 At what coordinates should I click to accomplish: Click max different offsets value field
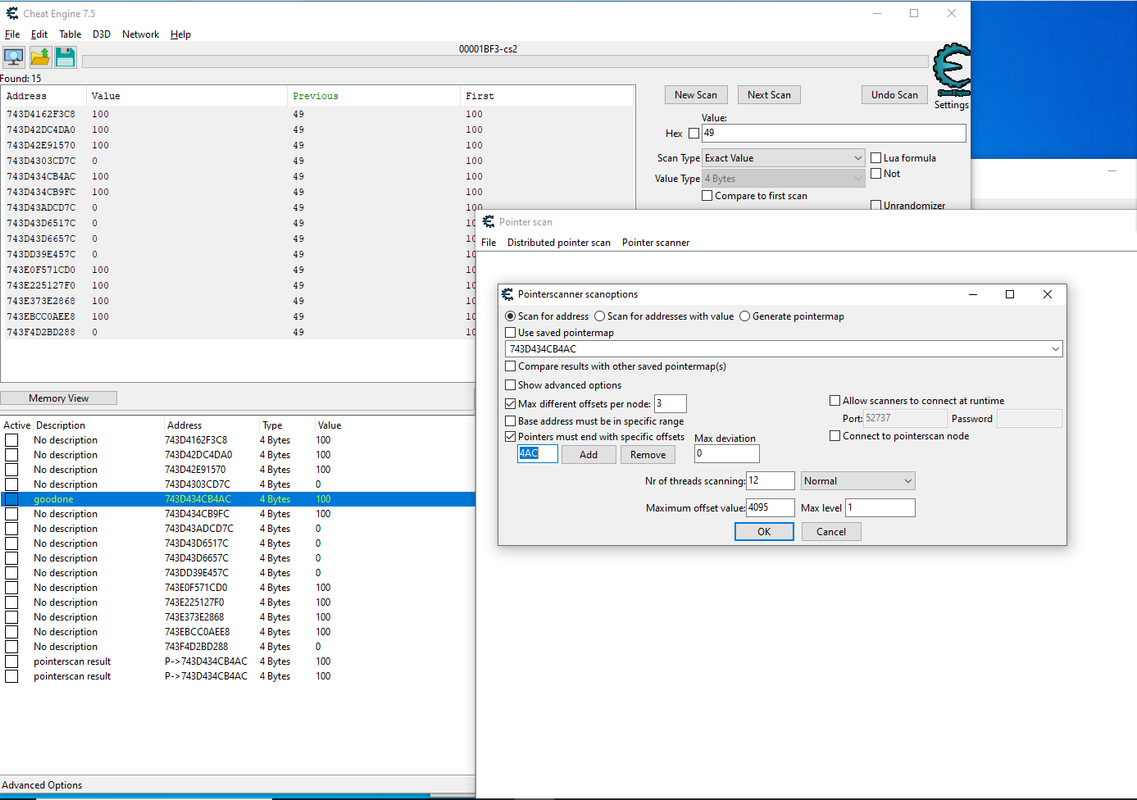[x=670, y=403]
